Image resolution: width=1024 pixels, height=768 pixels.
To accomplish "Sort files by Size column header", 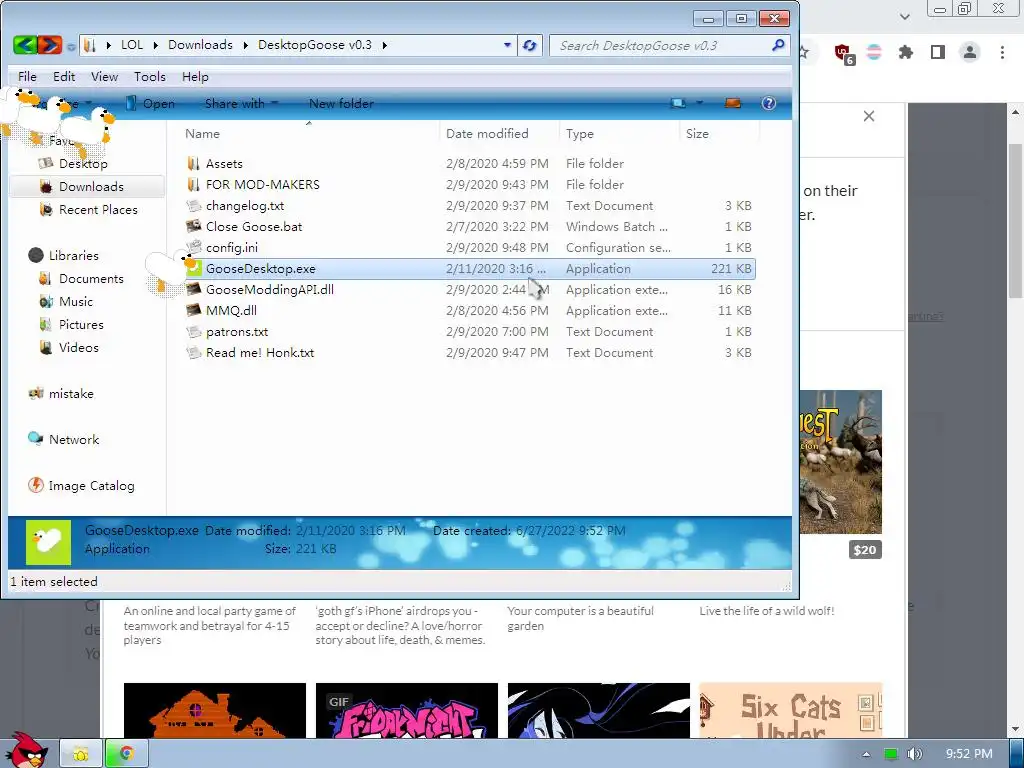I will [697, 134].
